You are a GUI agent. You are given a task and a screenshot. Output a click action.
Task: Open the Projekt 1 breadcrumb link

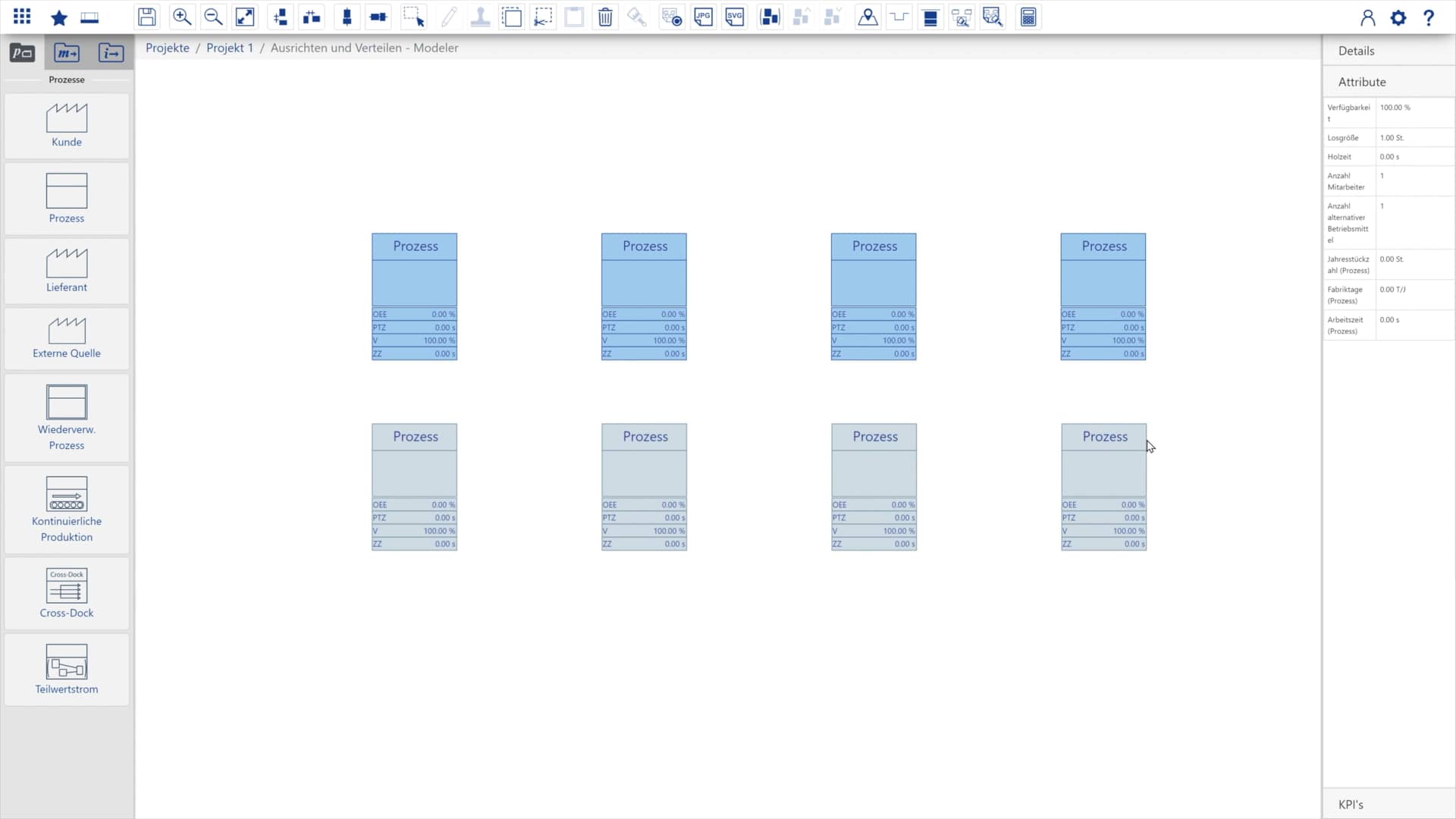230,48
